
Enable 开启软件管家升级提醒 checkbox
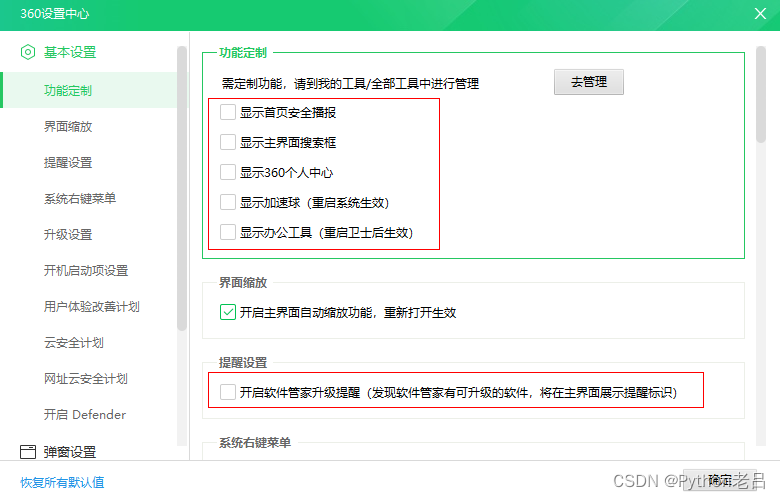[x=228, y=392]
